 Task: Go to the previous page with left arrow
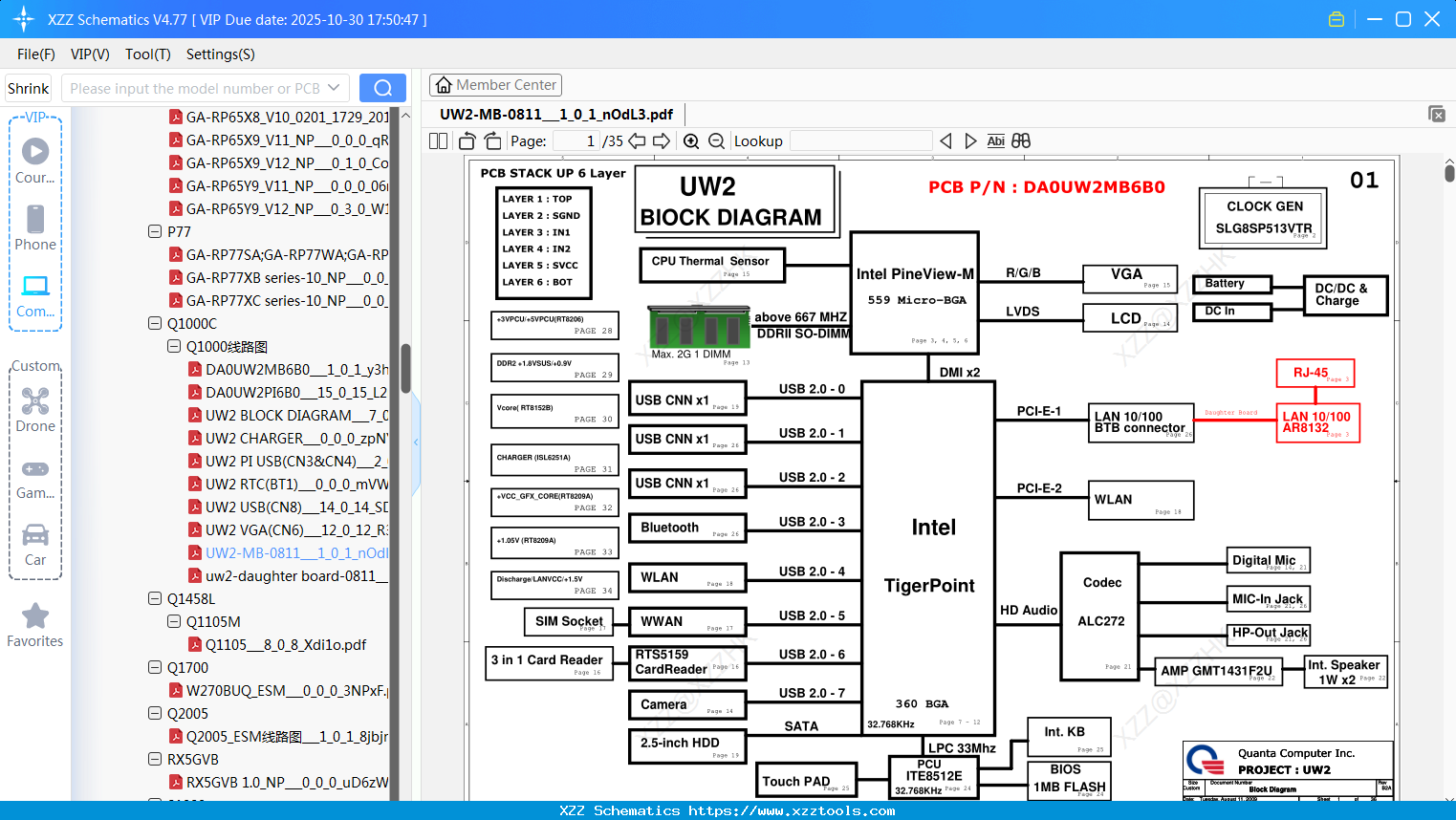[637, 141]
